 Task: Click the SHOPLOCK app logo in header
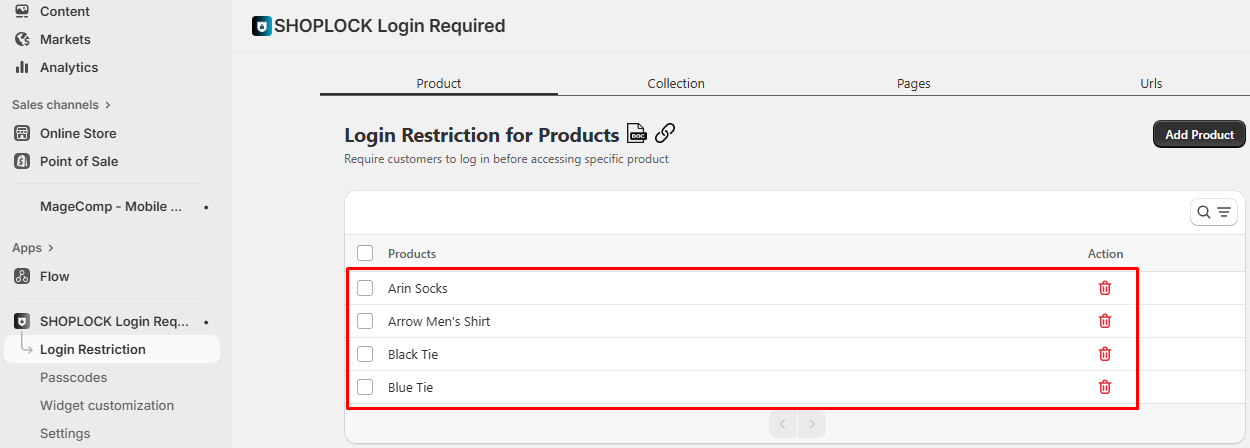(261, 27)
